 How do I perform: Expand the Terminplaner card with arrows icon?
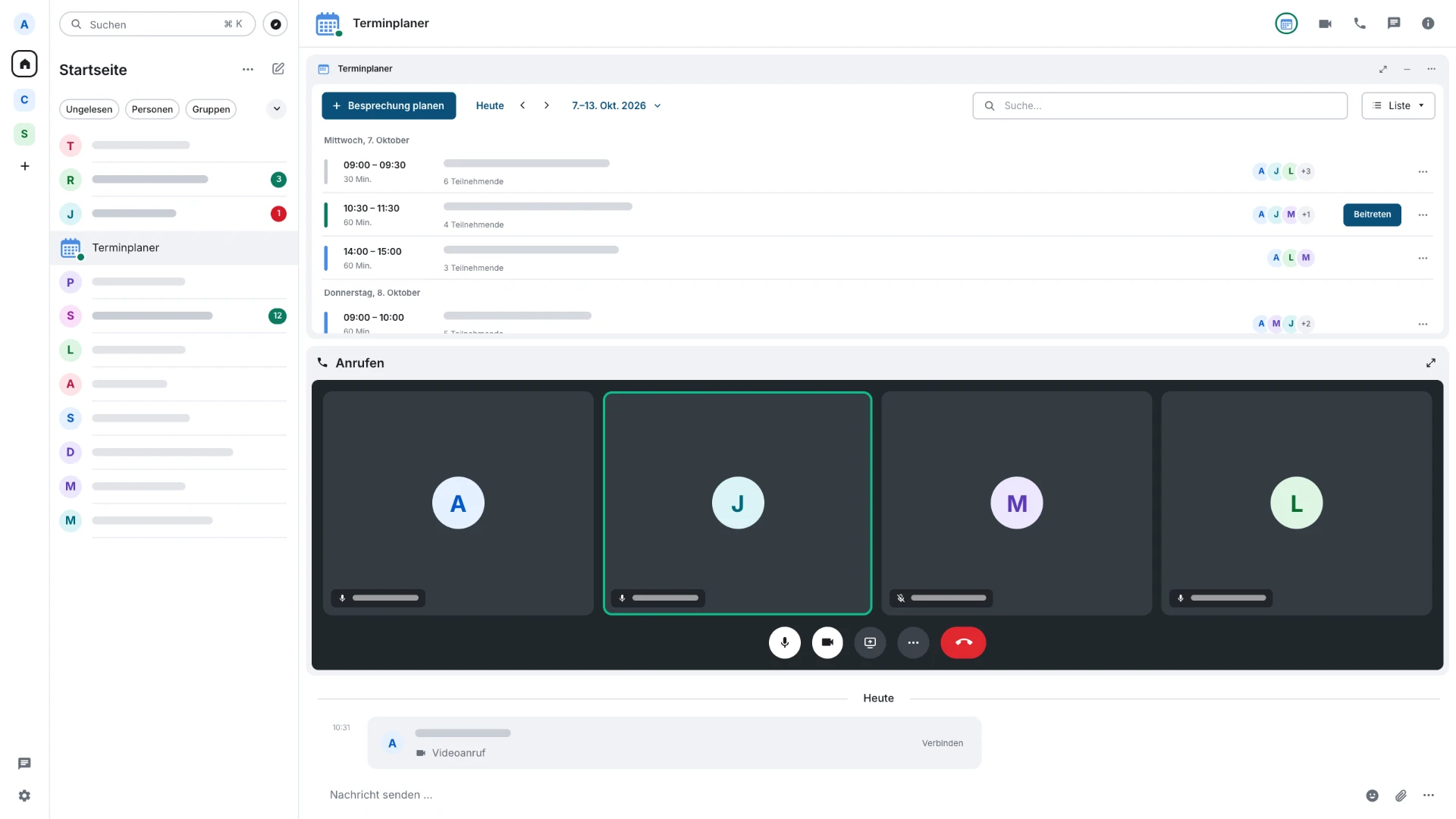[x=1382, y=69]
